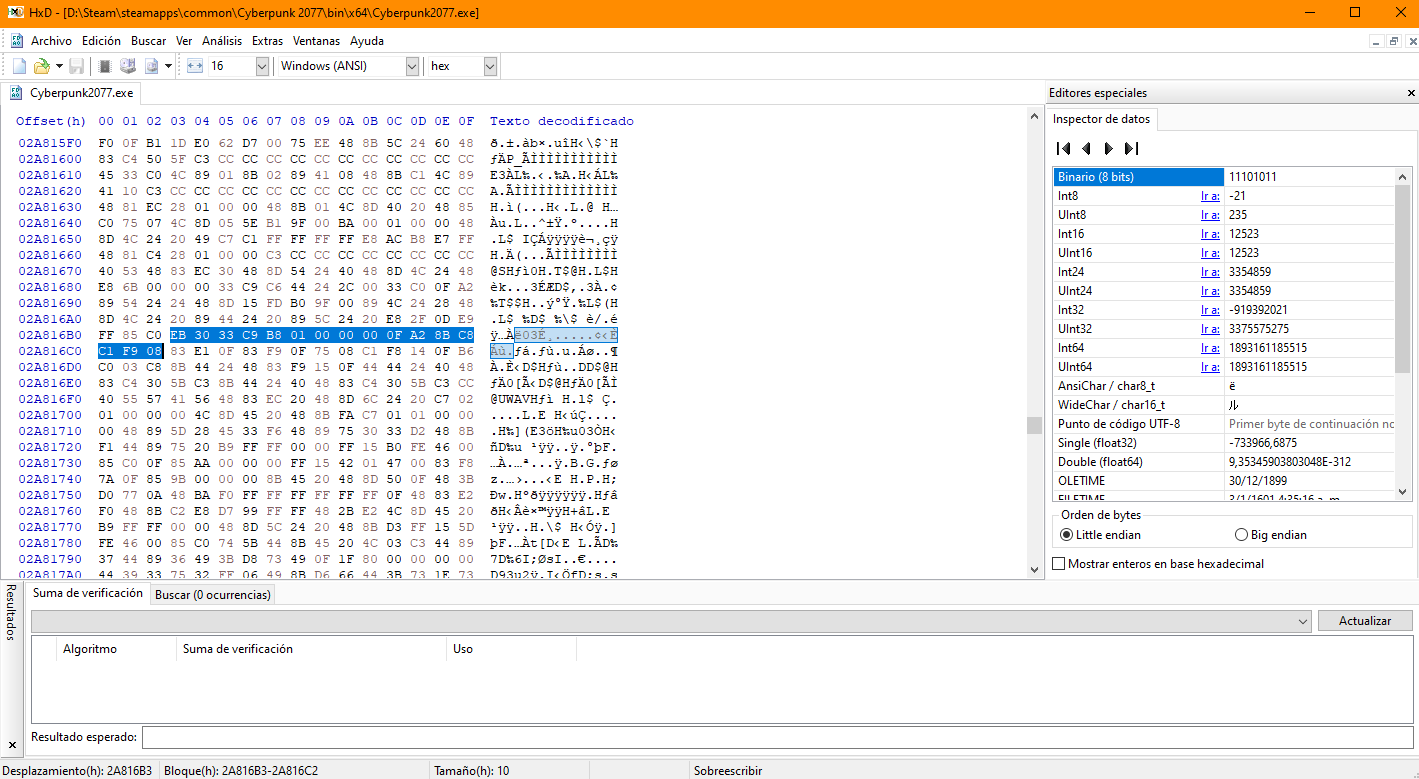The width and height of the screenshot is (1419, 779).
Task: Close the Resultados panel with the X
Action: tap(12, 745)
